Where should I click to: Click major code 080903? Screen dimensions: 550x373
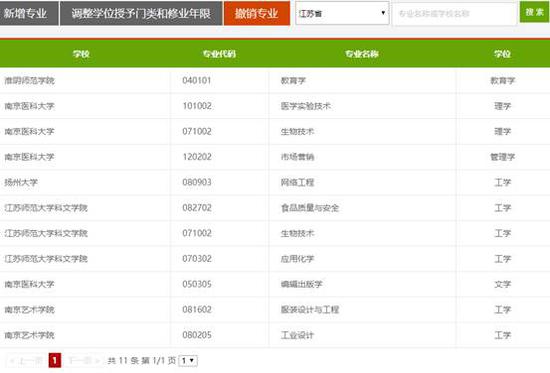coord(197,182)
